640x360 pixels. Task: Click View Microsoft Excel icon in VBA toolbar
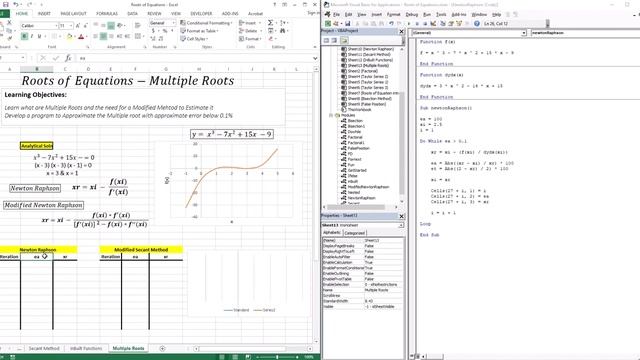[328, 24]
